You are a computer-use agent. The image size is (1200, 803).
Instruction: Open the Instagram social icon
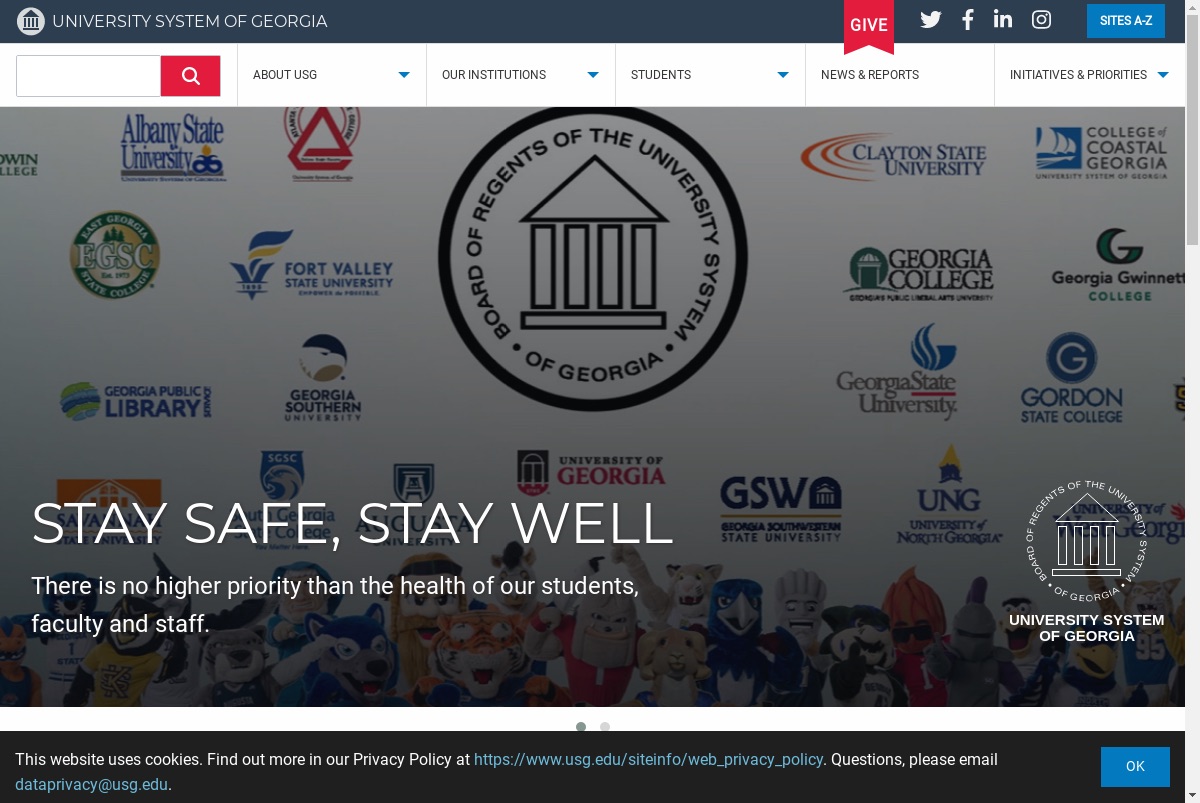point(1041,20)
